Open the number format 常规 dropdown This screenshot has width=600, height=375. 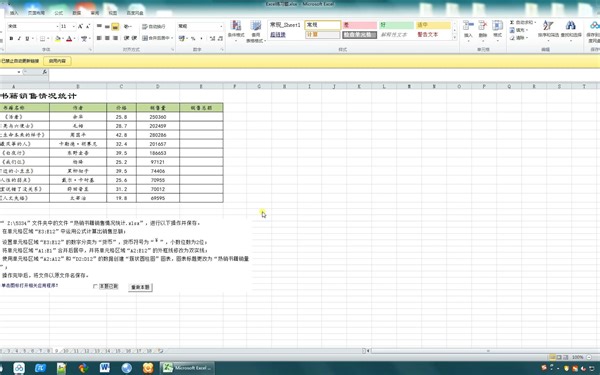[221, 26]
